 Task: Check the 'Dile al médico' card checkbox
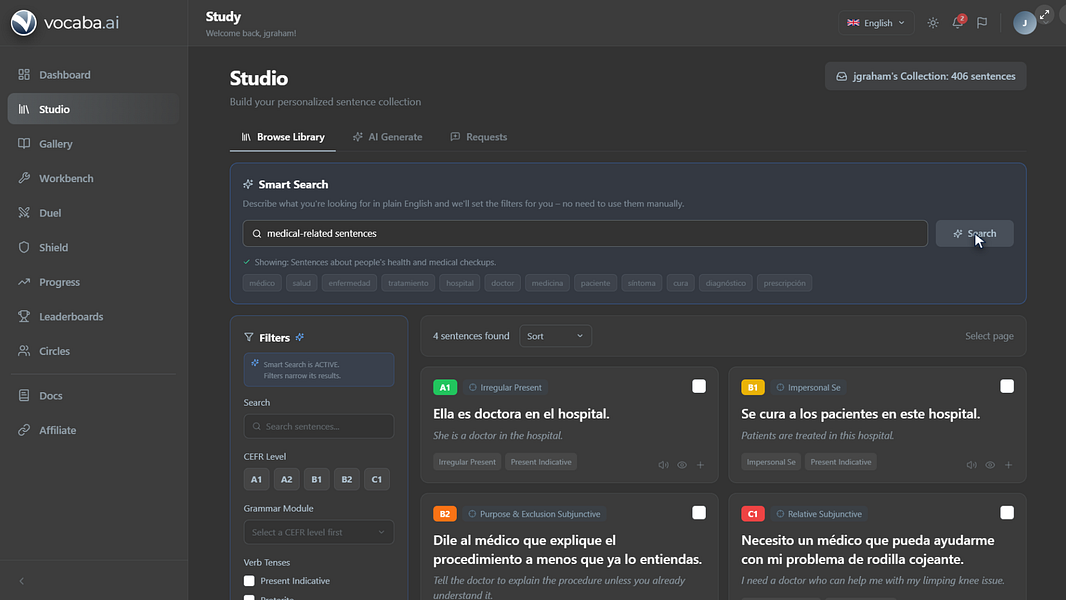pyautogui.click(x=699, y=513)
